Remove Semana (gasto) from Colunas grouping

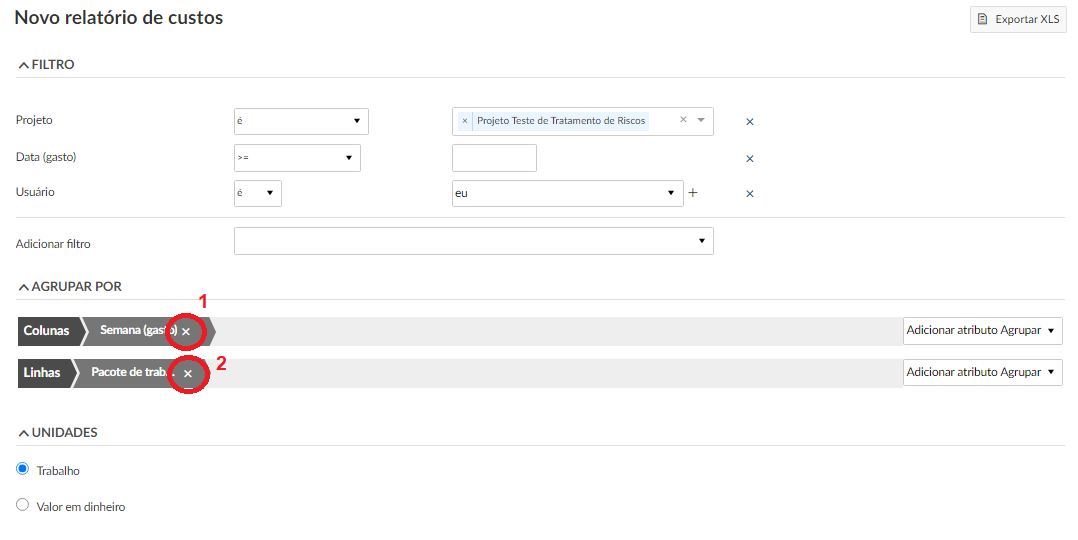tap(186, 331)
